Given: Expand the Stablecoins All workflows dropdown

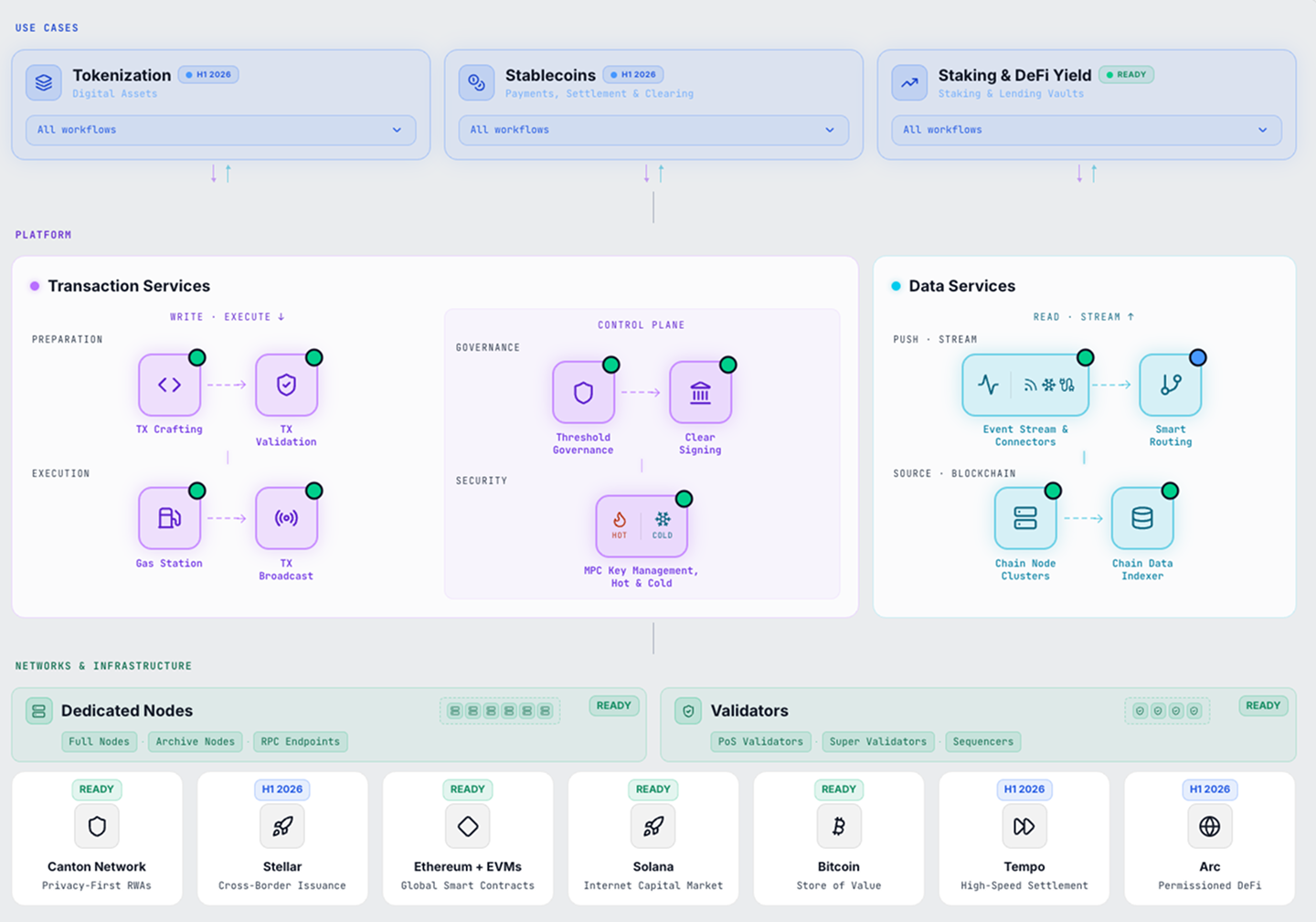Looking at the screenshot, I should tap(653, 130).
